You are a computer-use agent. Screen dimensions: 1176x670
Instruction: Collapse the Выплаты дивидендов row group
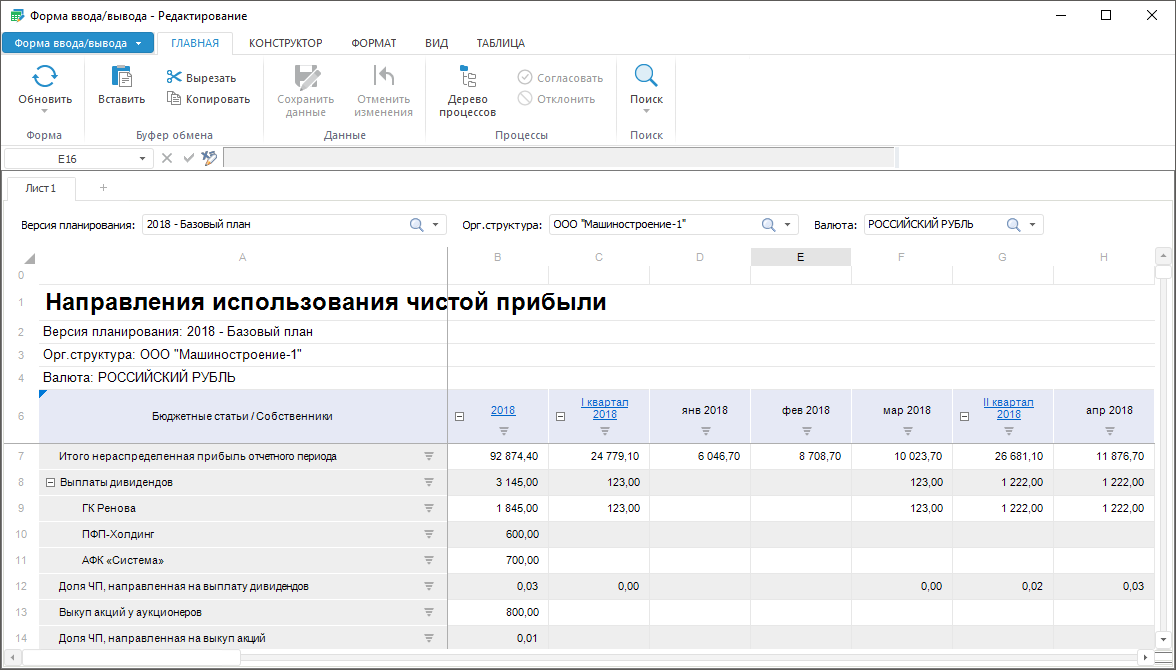coord(50,482)
